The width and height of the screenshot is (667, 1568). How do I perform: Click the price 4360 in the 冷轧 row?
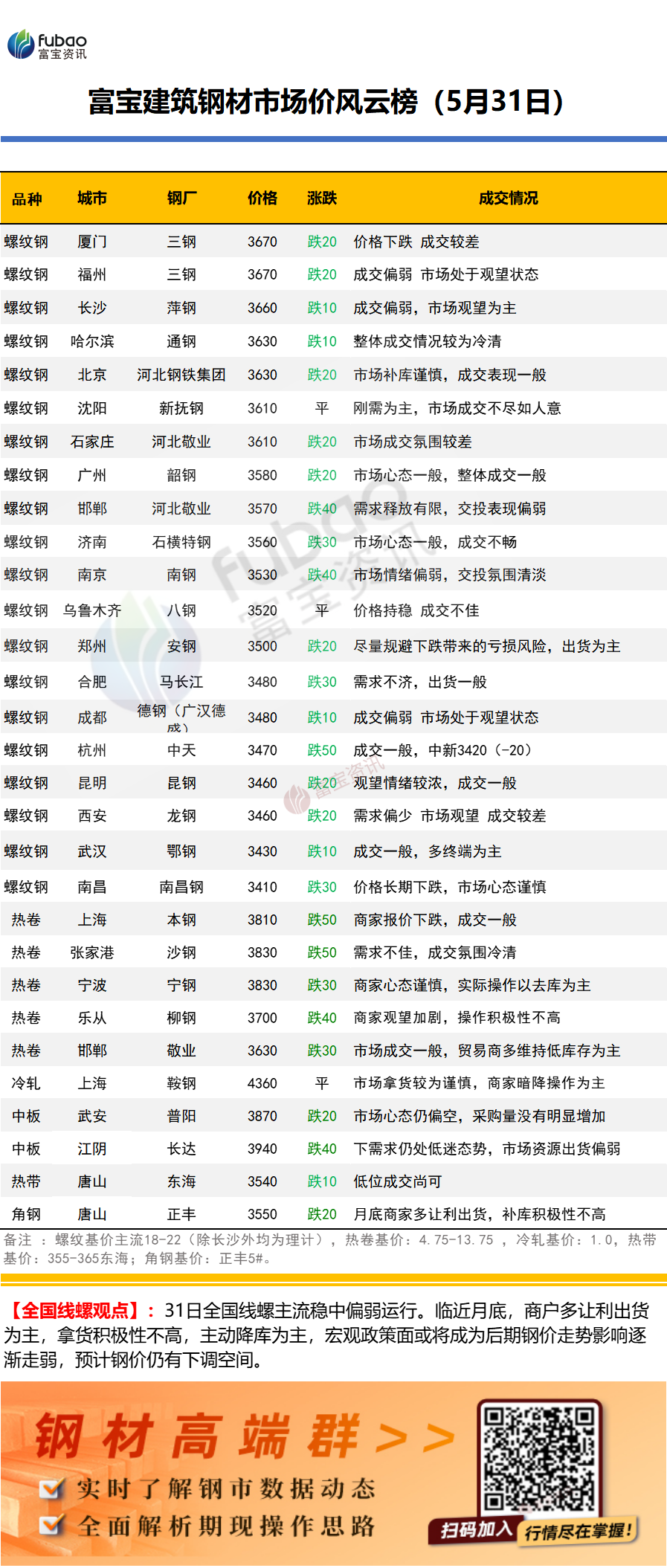point(262,1083)
